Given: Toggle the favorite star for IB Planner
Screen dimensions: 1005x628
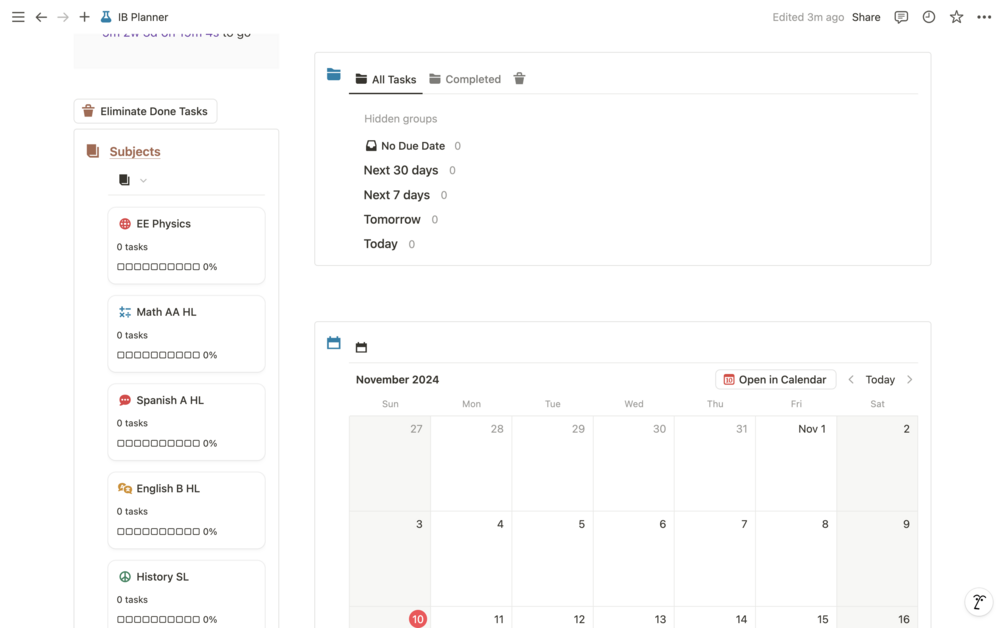Looking at the screenshot, I should [x=955, y=17].
